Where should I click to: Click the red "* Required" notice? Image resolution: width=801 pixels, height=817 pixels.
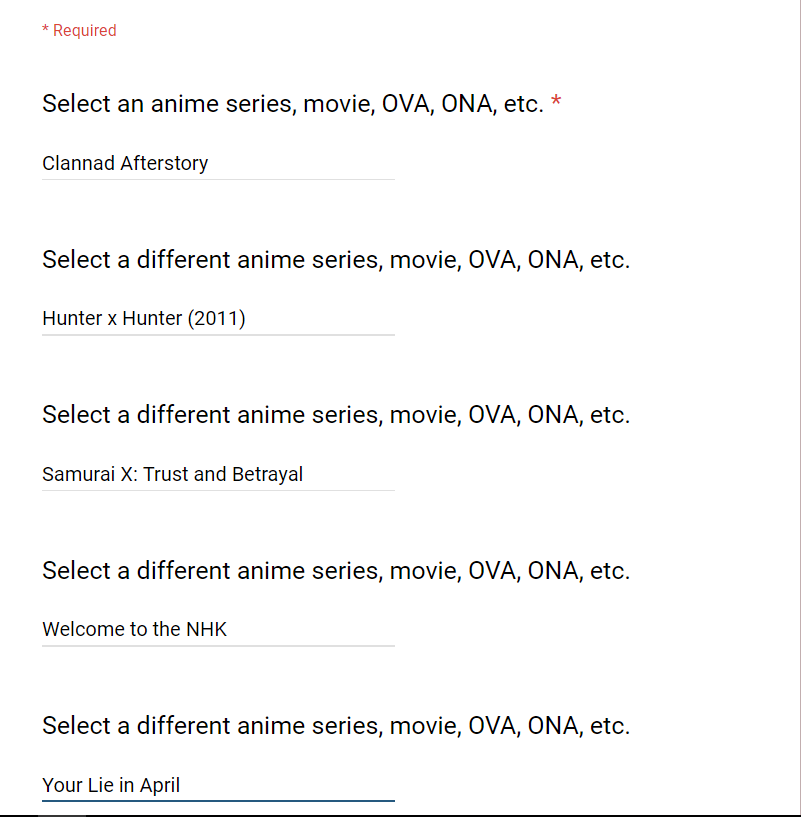(79, 31)
